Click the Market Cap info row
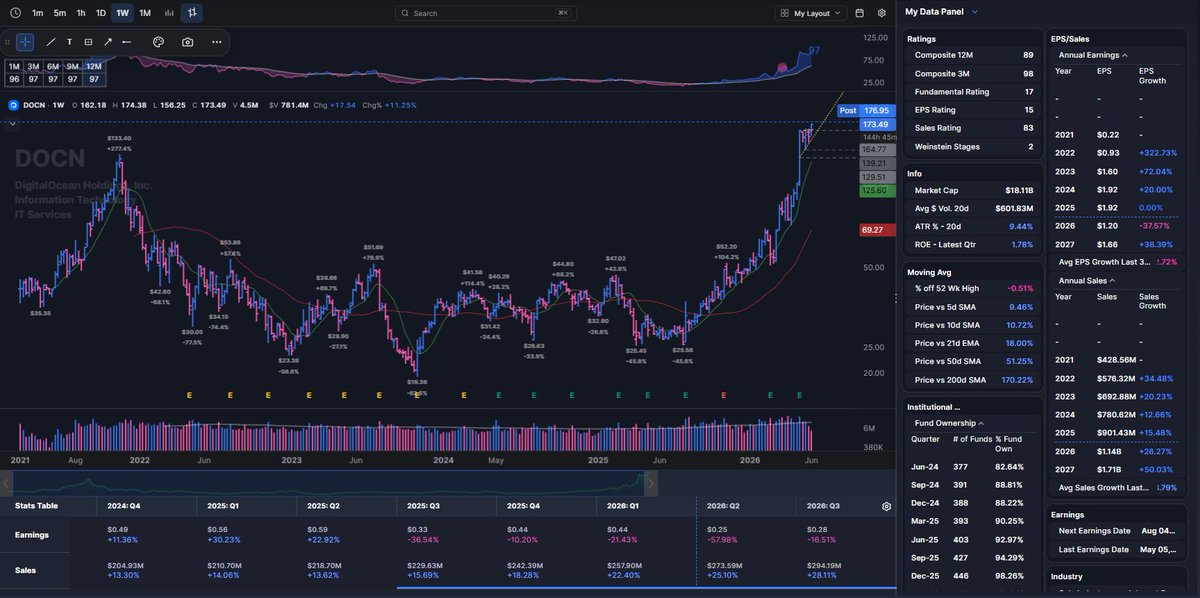The height and width of the screenshot is (598, 1200). pyautogui.click(x=973, y=190)
